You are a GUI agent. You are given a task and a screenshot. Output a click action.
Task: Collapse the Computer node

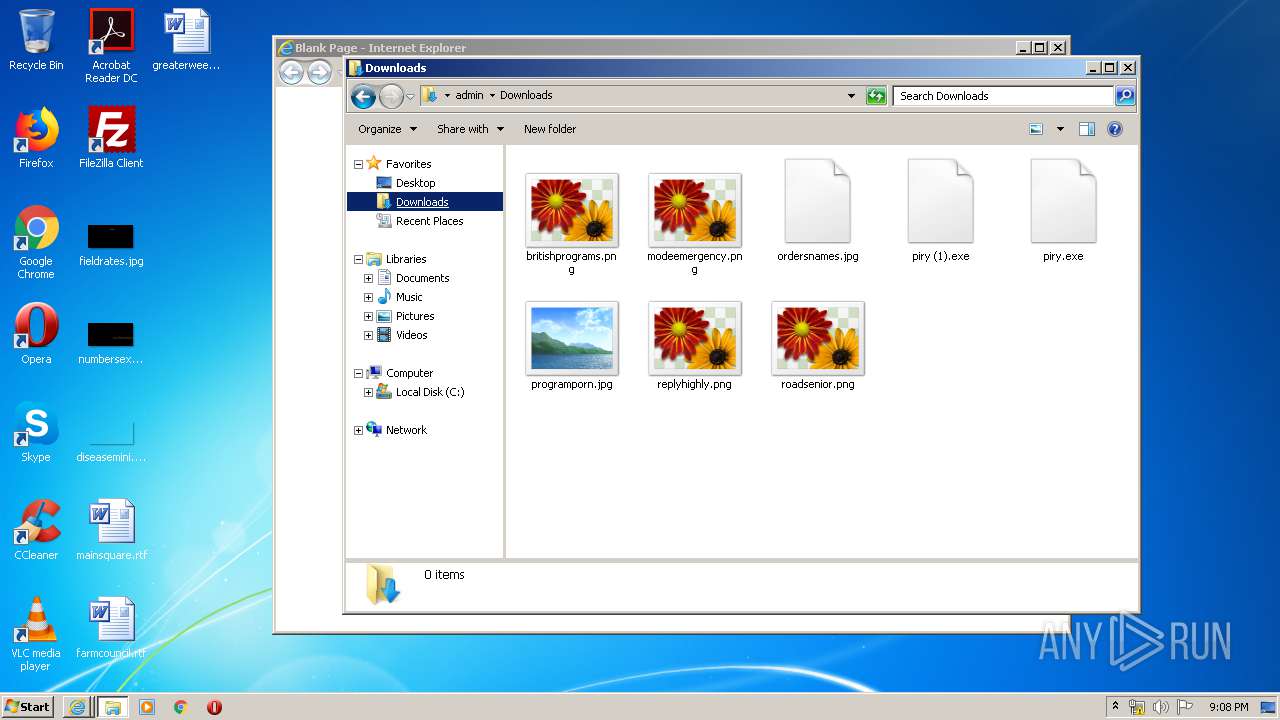click(358, 373)
